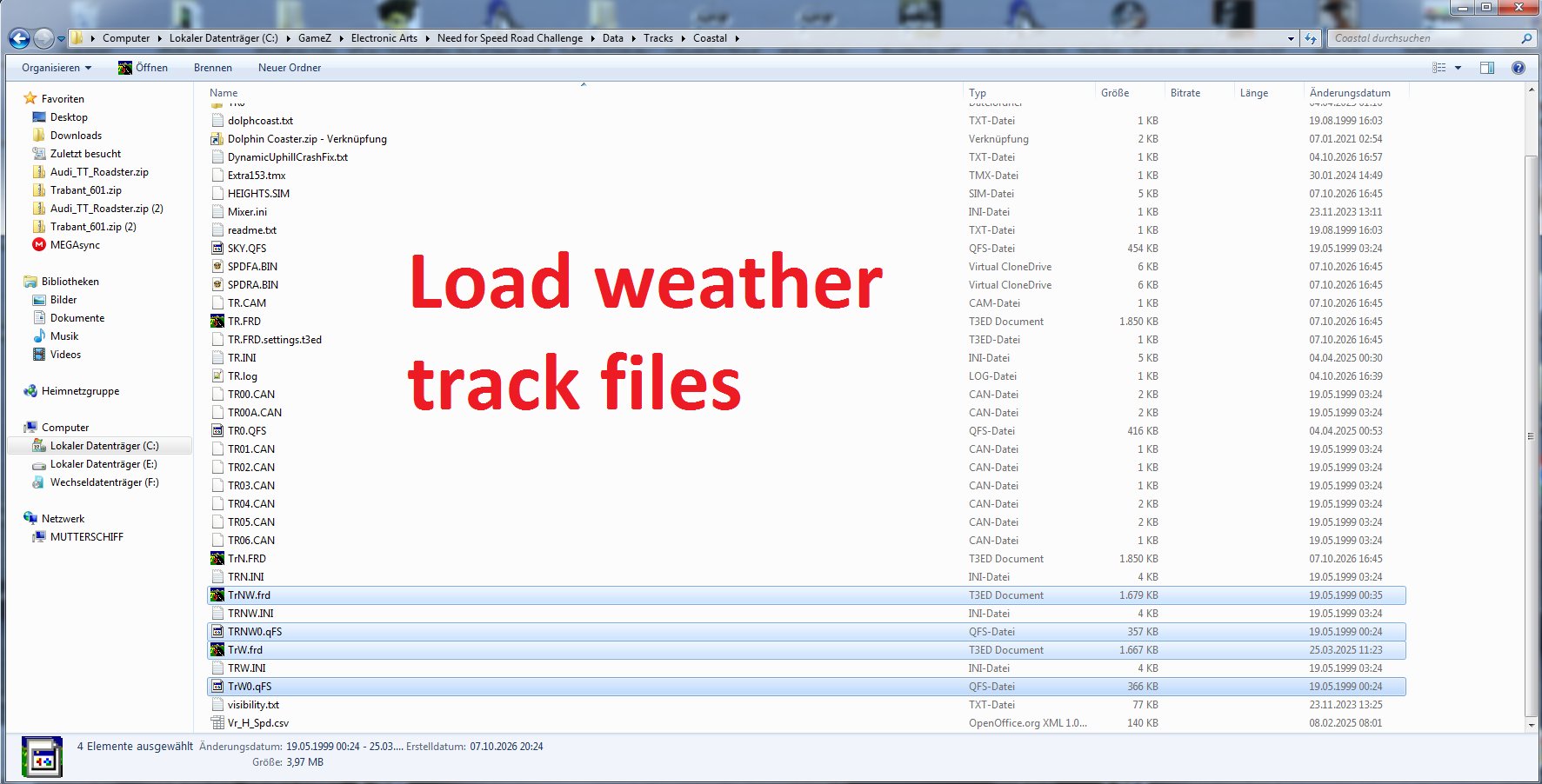1542x784 pixels.
Task: Click Tracks in the address breadcrumb
Action: [658, 38]
